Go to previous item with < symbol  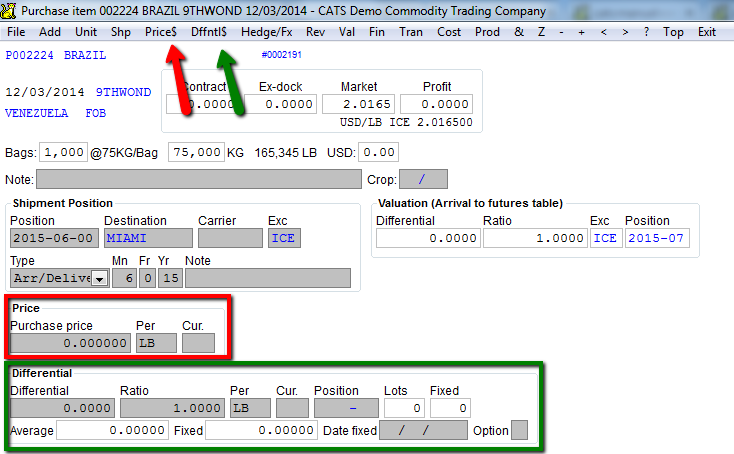pyautogui.click(x=603, y=32)
